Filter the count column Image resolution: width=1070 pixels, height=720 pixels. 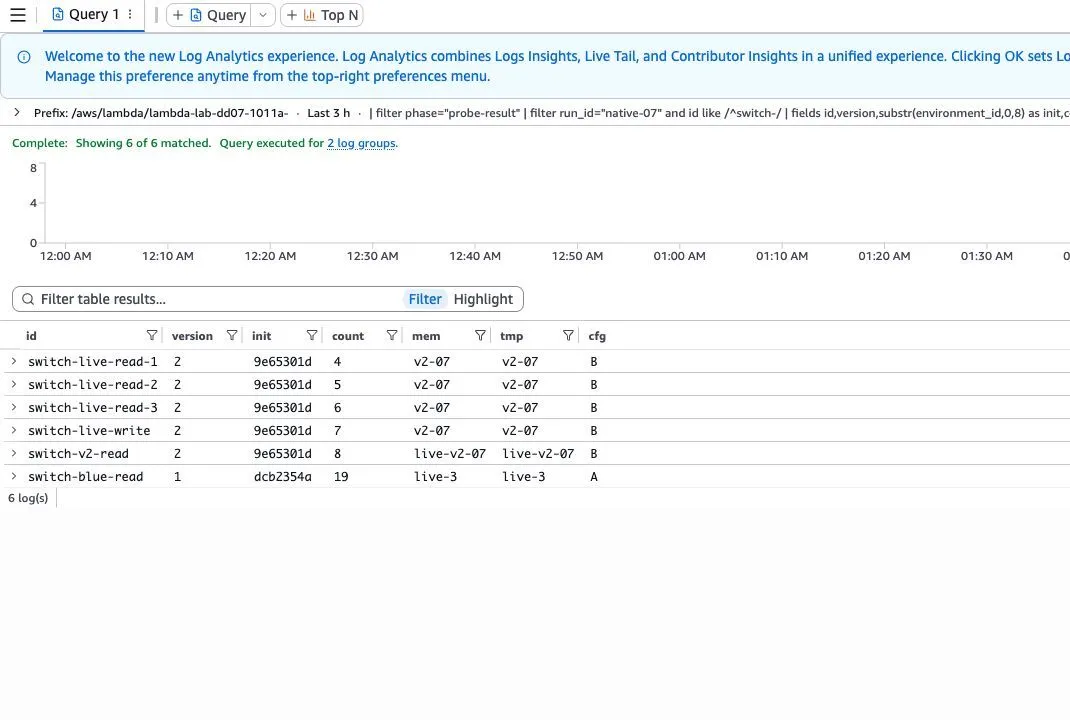point(392,335)
